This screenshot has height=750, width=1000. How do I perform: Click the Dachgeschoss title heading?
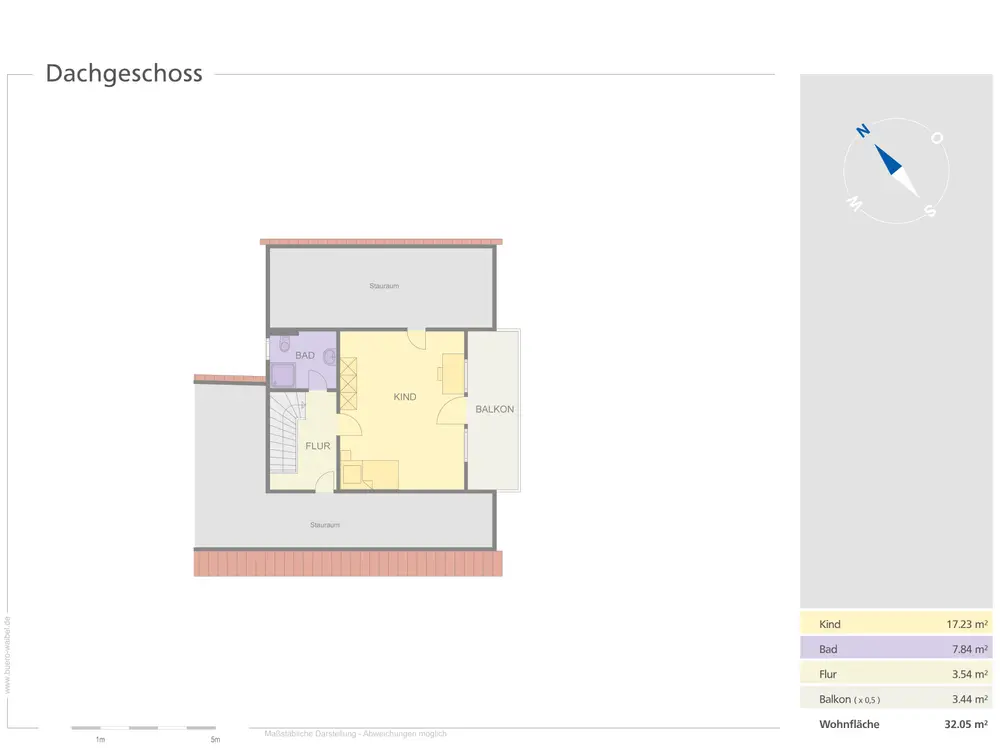click(x=124, y=74)
